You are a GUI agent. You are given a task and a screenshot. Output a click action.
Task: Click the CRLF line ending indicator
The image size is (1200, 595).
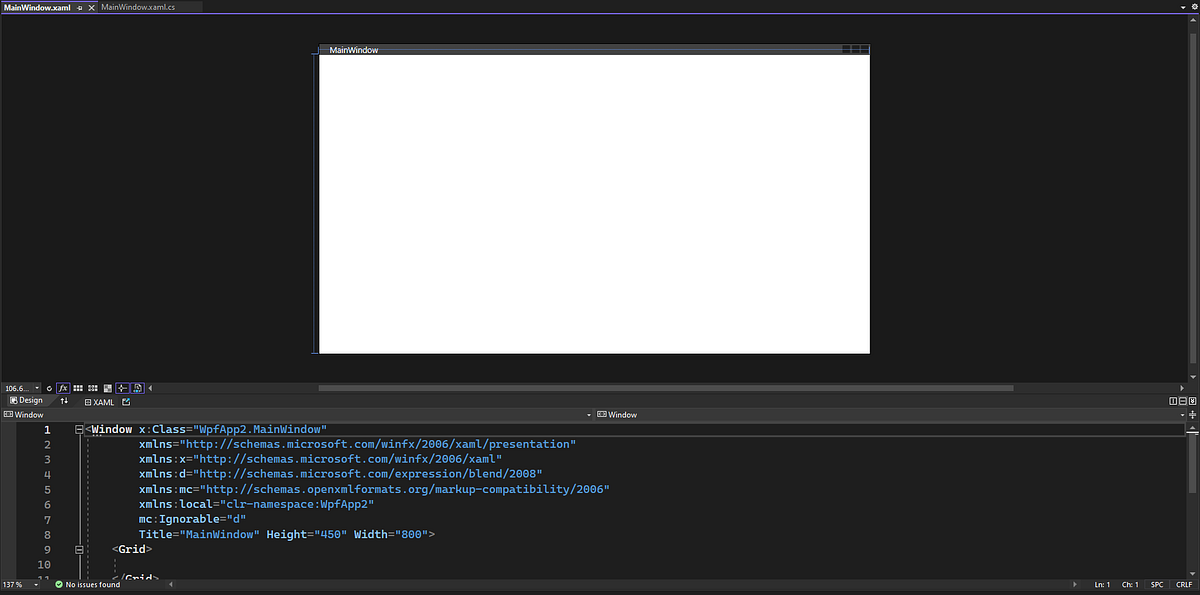click(x=1184, y=585)
